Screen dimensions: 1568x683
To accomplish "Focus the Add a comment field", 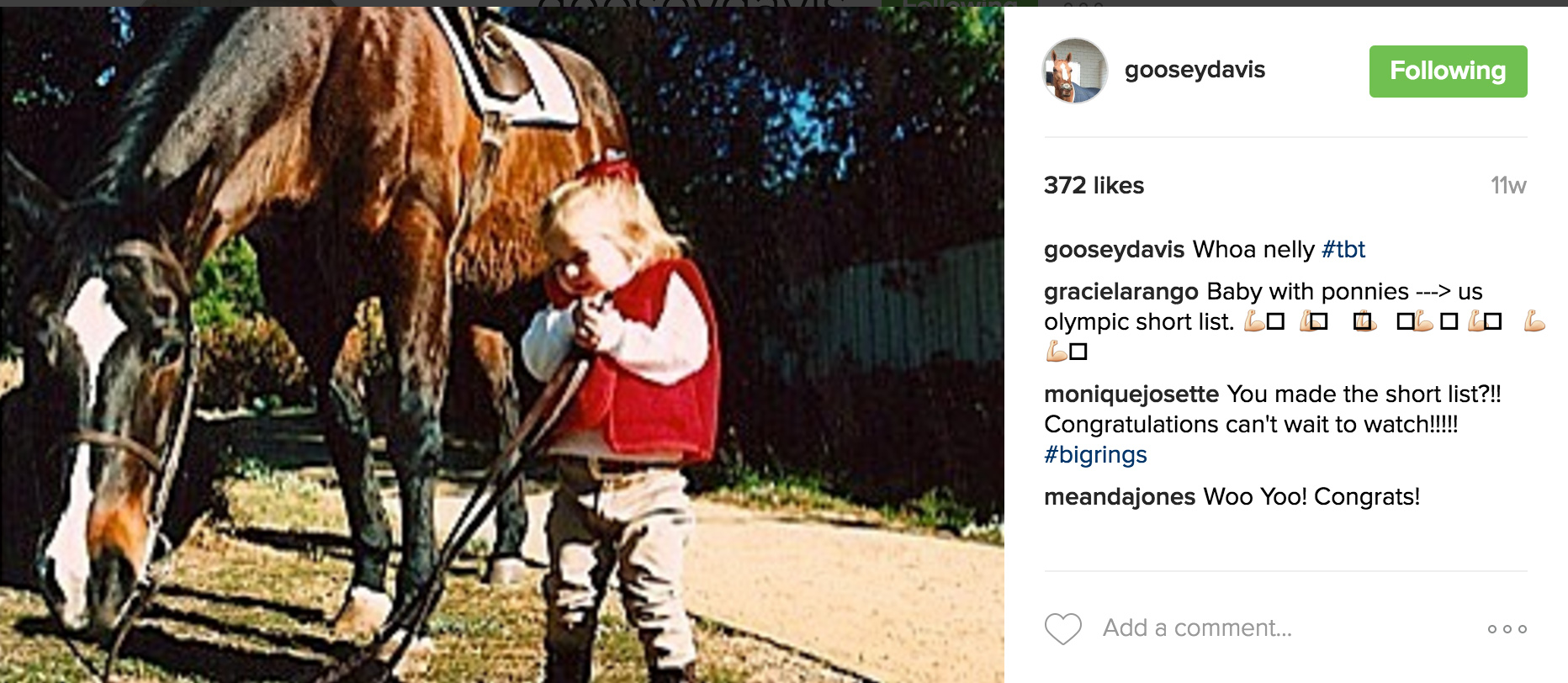I will point(1287,628).
